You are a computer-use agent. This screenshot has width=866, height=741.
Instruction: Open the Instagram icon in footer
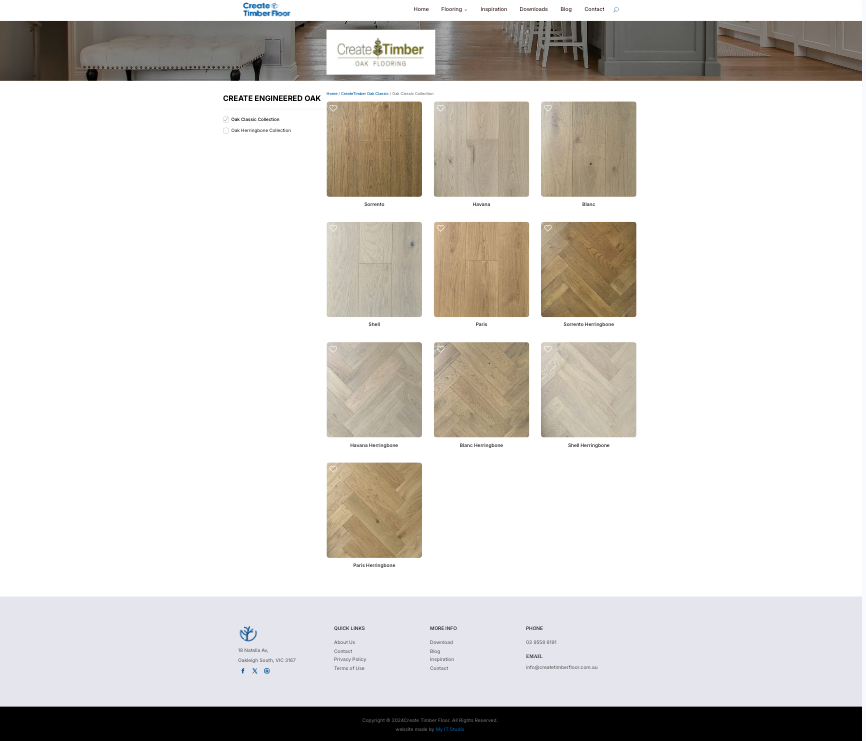pos(267,671)
